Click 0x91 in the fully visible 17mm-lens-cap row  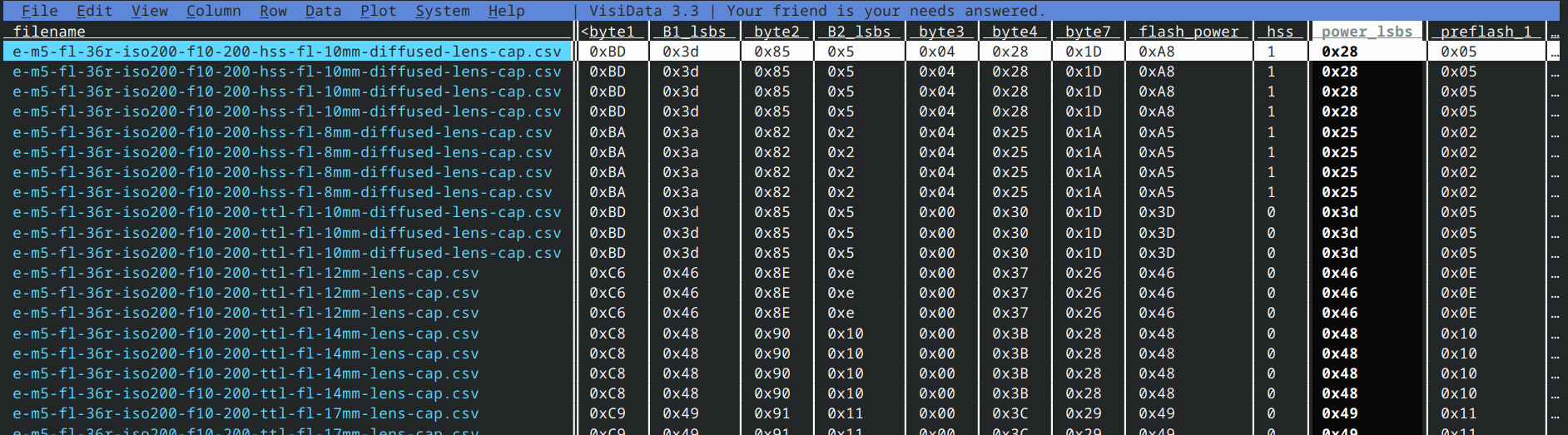tap(772, 413)
